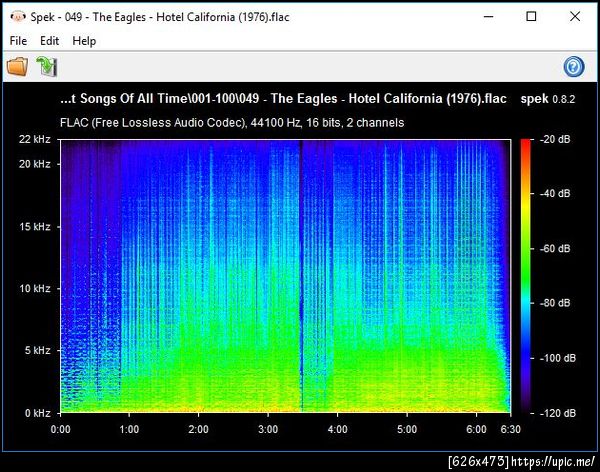Click the 4:00 time axis label

tap(338, 429)
